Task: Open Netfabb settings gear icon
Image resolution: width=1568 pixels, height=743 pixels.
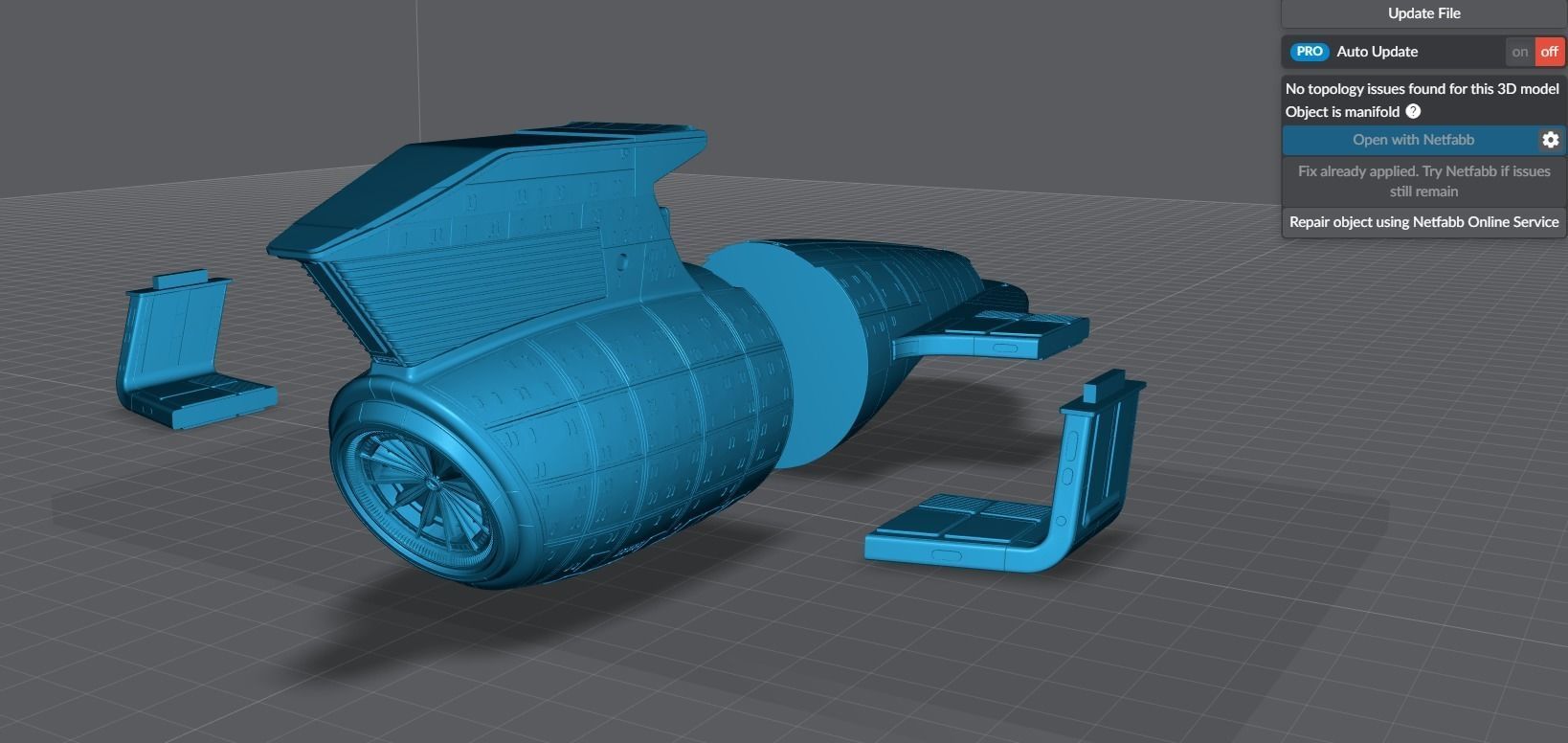Action: point(1550,140)
